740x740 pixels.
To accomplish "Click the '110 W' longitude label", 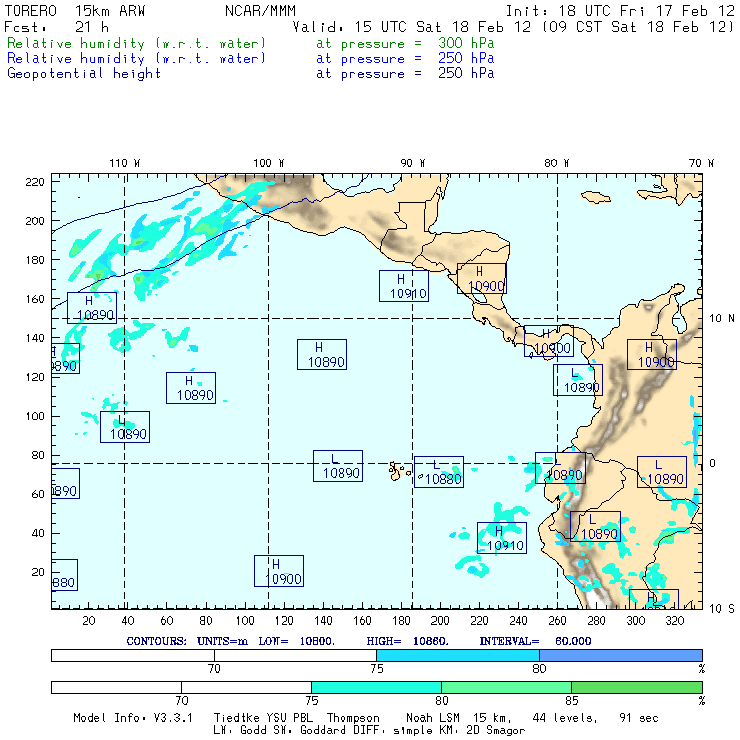I will [x=125, y=163].
